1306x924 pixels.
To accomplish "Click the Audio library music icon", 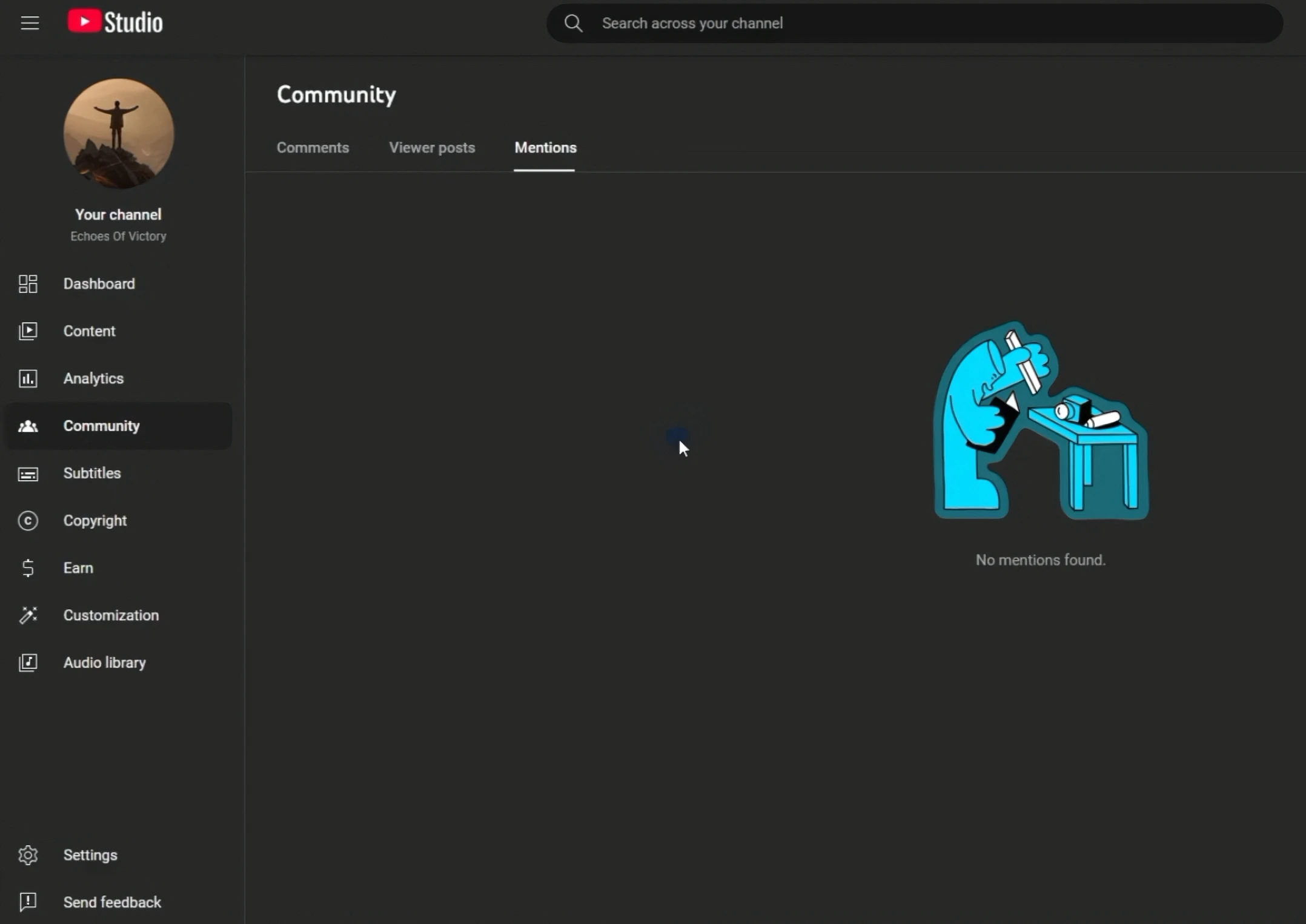I will coord(28,662).
